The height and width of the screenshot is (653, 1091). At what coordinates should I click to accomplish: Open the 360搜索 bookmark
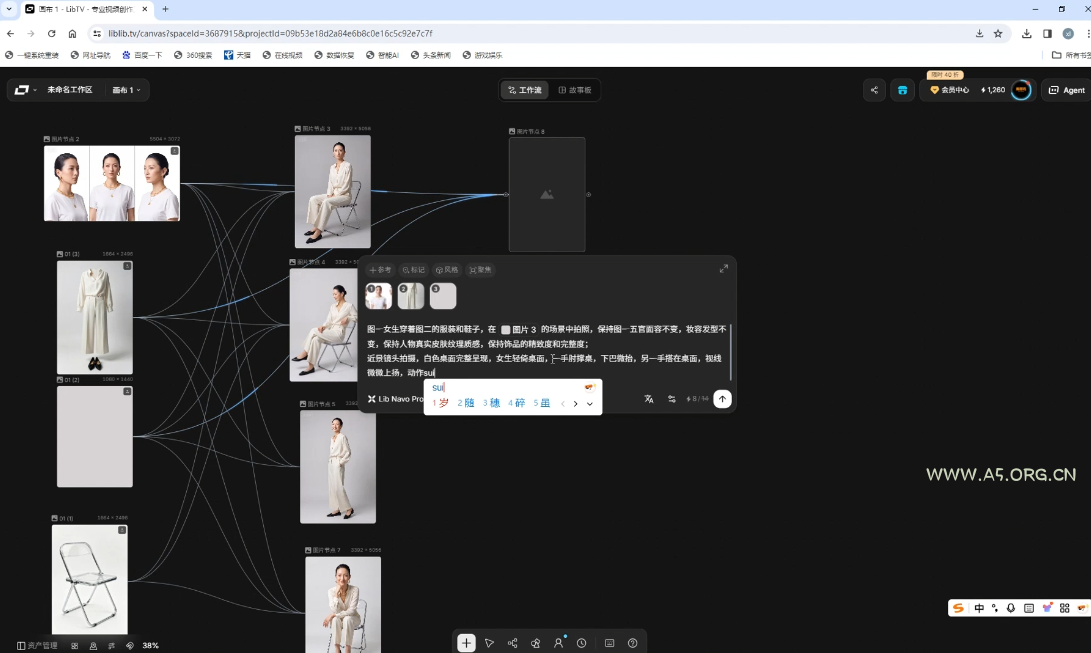193,55
